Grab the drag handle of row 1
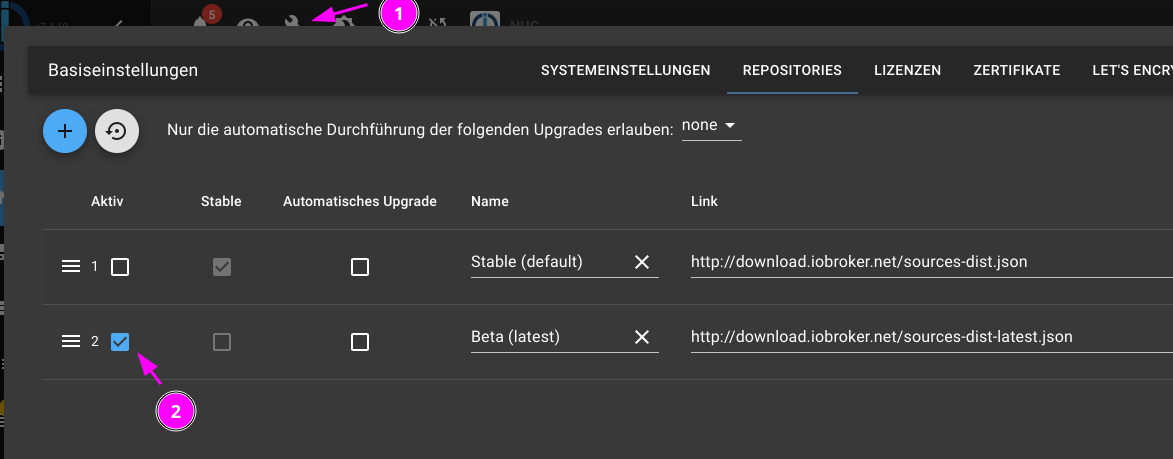 (70, 266)
